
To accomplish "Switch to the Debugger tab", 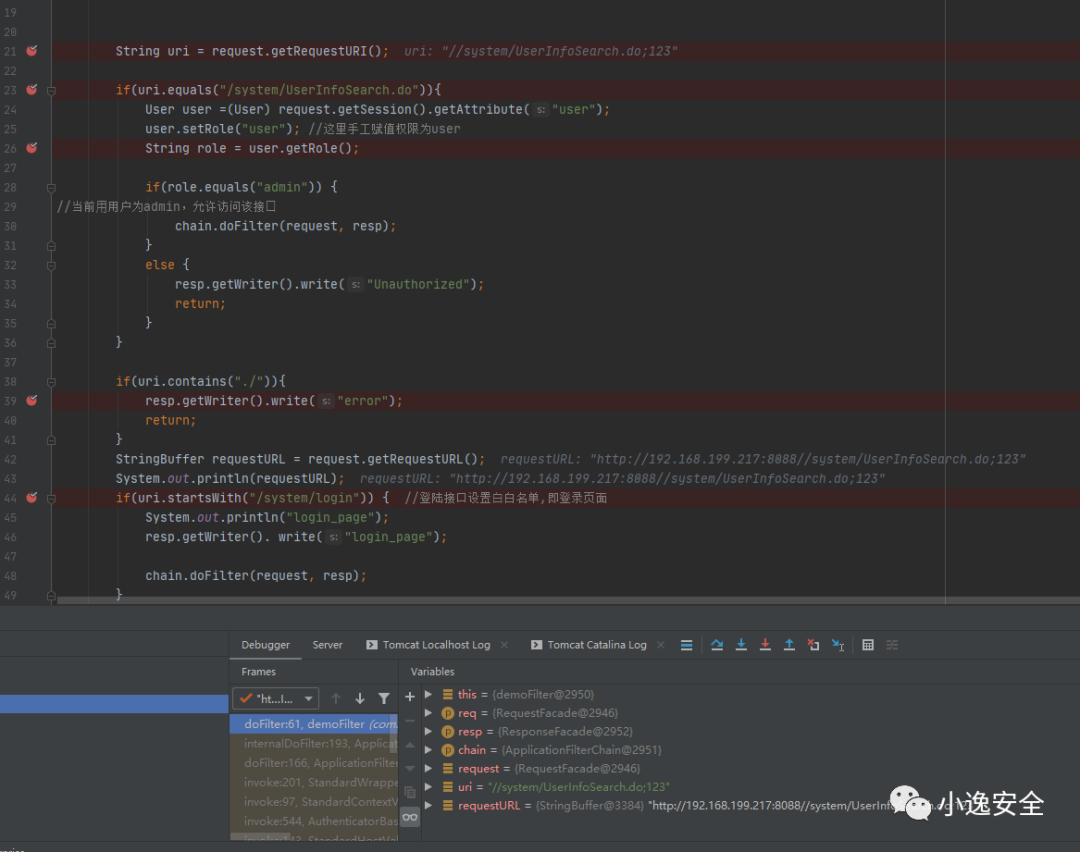I will (x=265, y=645).
